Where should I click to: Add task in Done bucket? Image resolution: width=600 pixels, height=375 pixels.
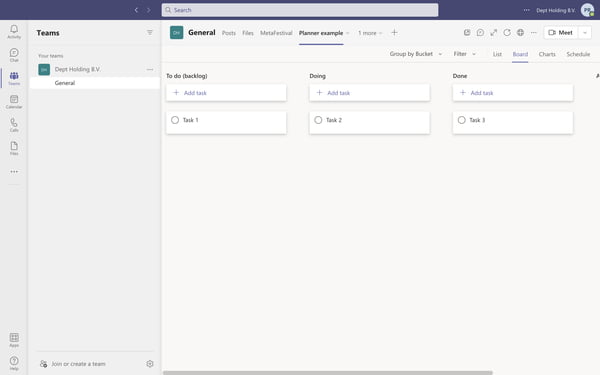pos(513,93)
